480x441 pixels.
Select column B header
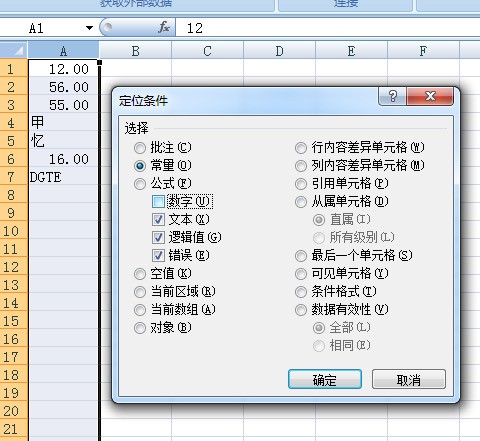tap(135, 51)
